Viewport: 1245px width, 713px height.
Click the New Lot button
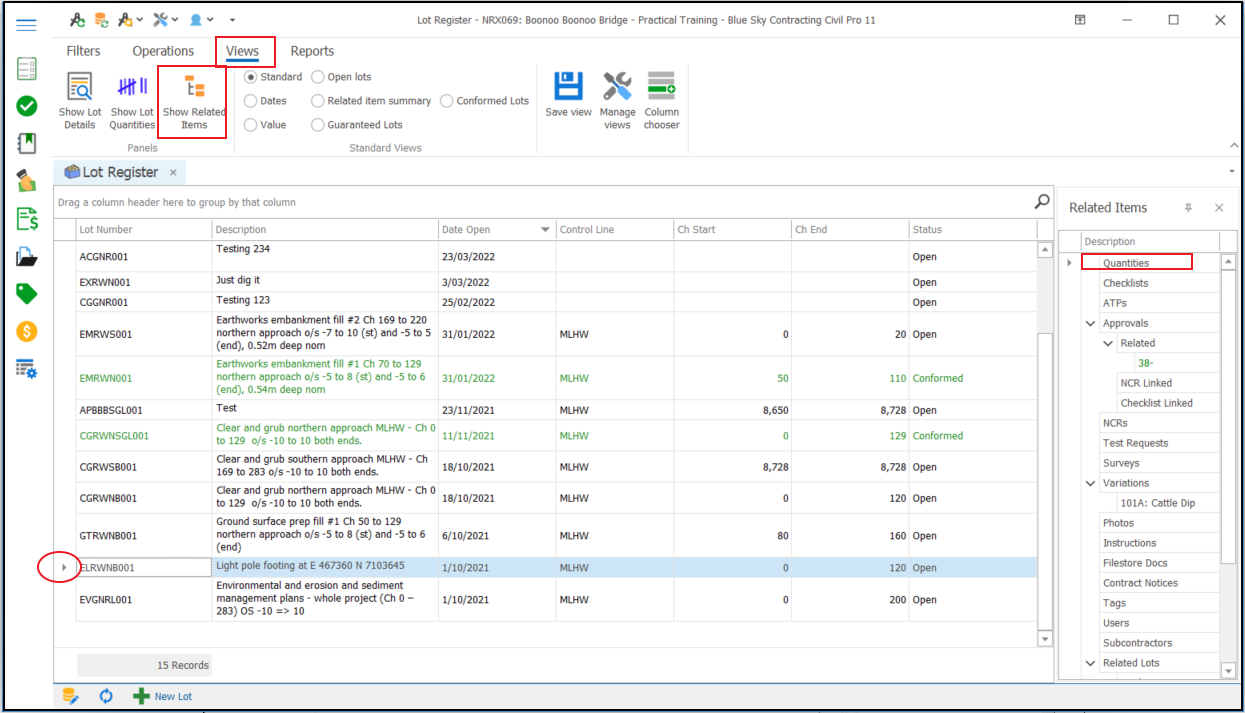point(163,696)
